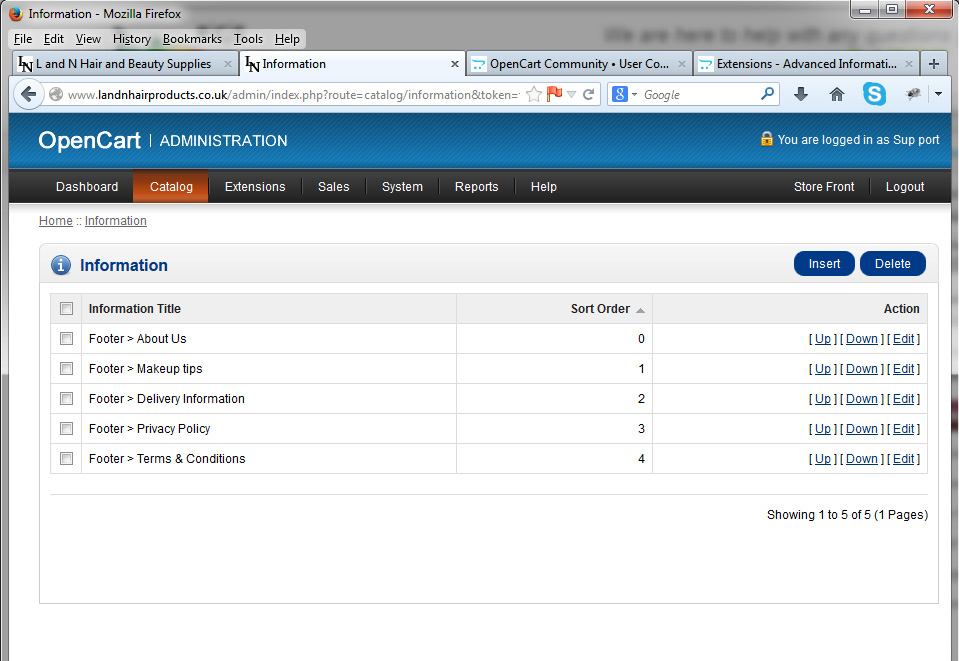The width and height of the screenshot is (959, 661).
Task: Click the globe site identity icon
Action: click(x=56, y=94)
